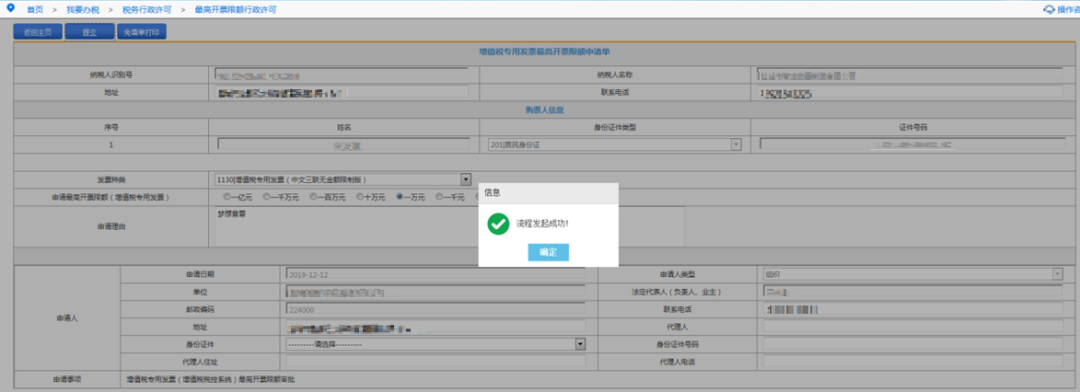Select the 一万元 radio option
This screenshot has width=1080, height=392.
coord(399,197)
